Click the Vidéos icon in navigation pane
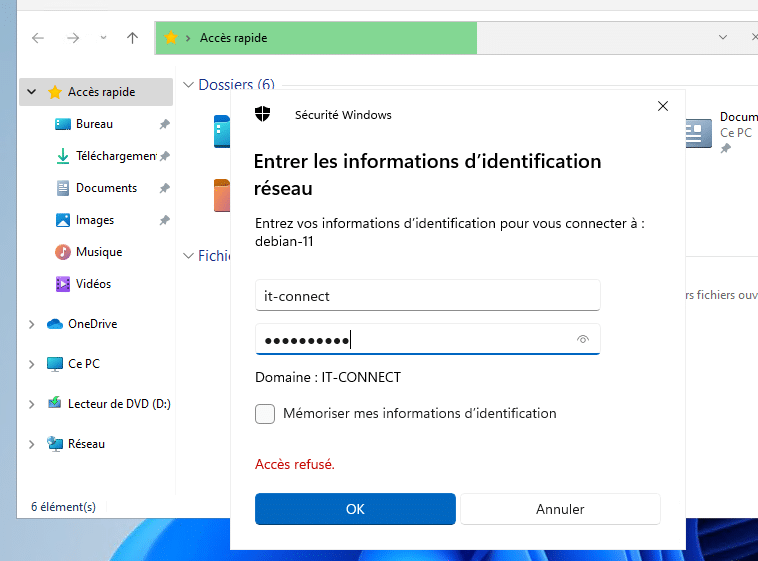 click(x=62, y=284)
